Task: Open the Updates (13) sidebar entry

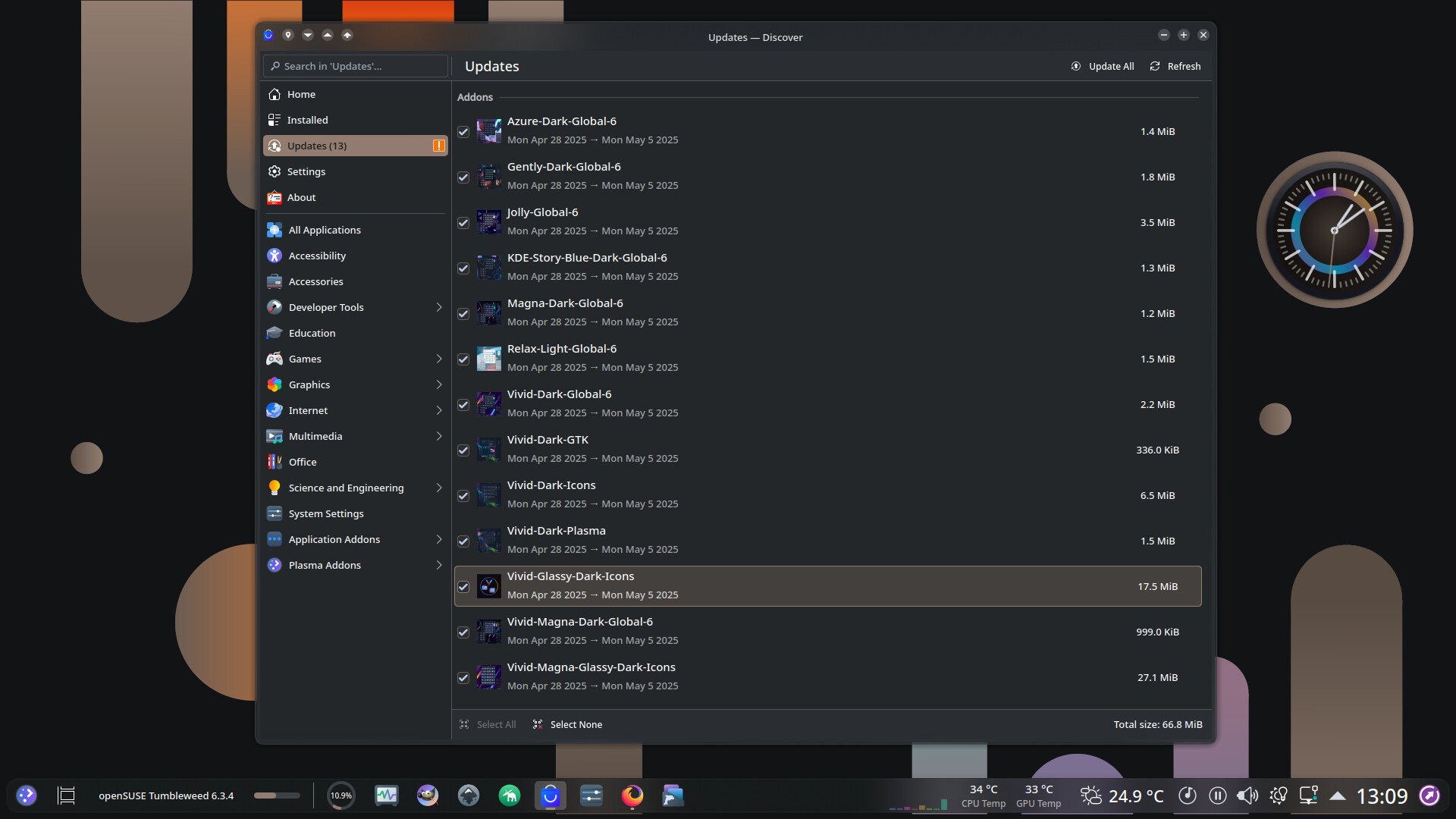Action: 355,146
